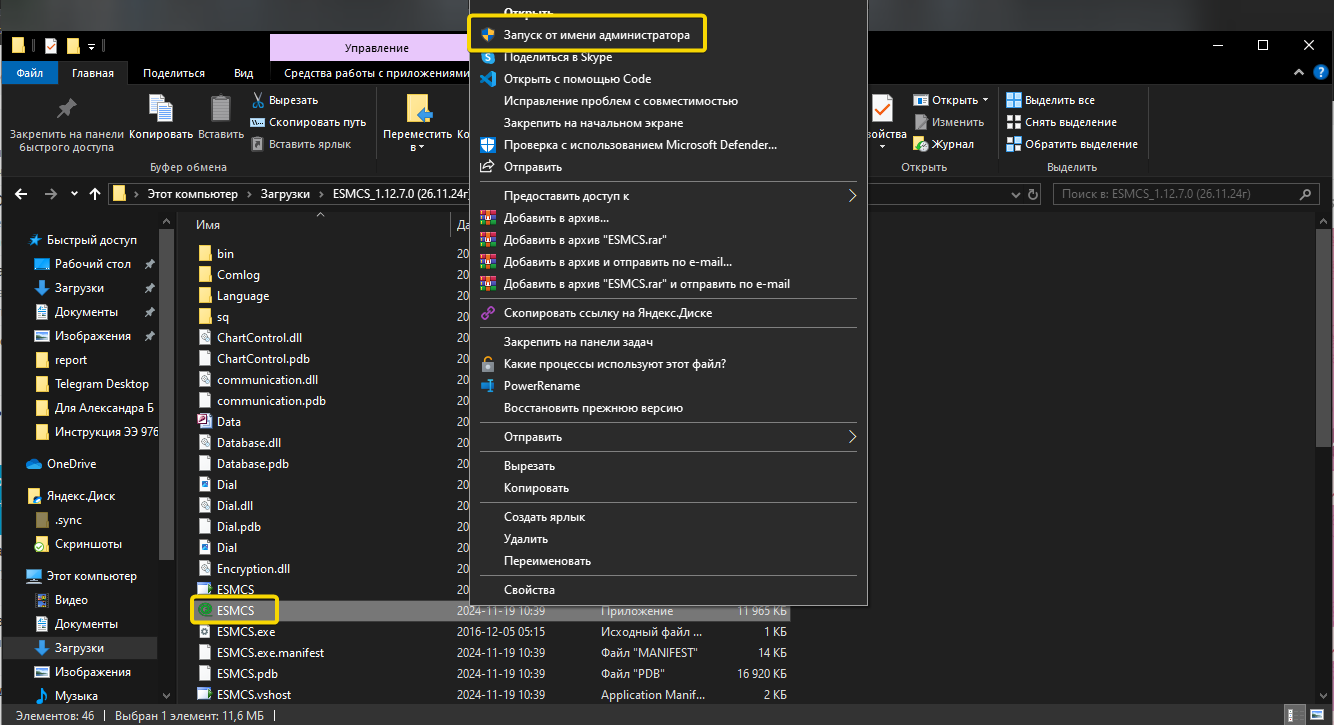Expand the Предоставить доступ к submenu
Image resolution: width=1334 pixels, height=725 pixels.
[x=853, y=196]
